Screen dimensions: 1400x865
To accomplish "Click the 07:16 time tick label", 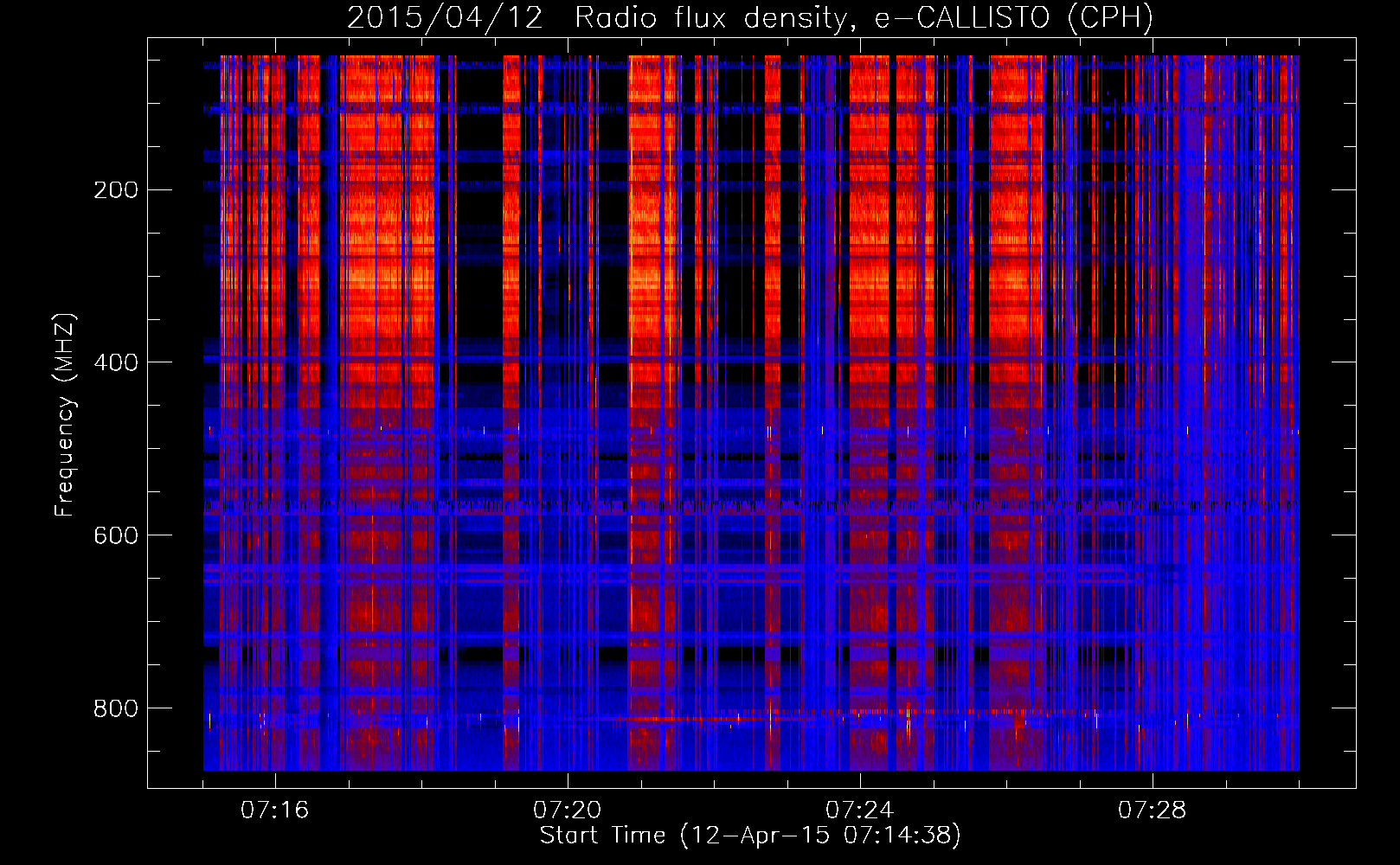I will click(x=275, y=811).
